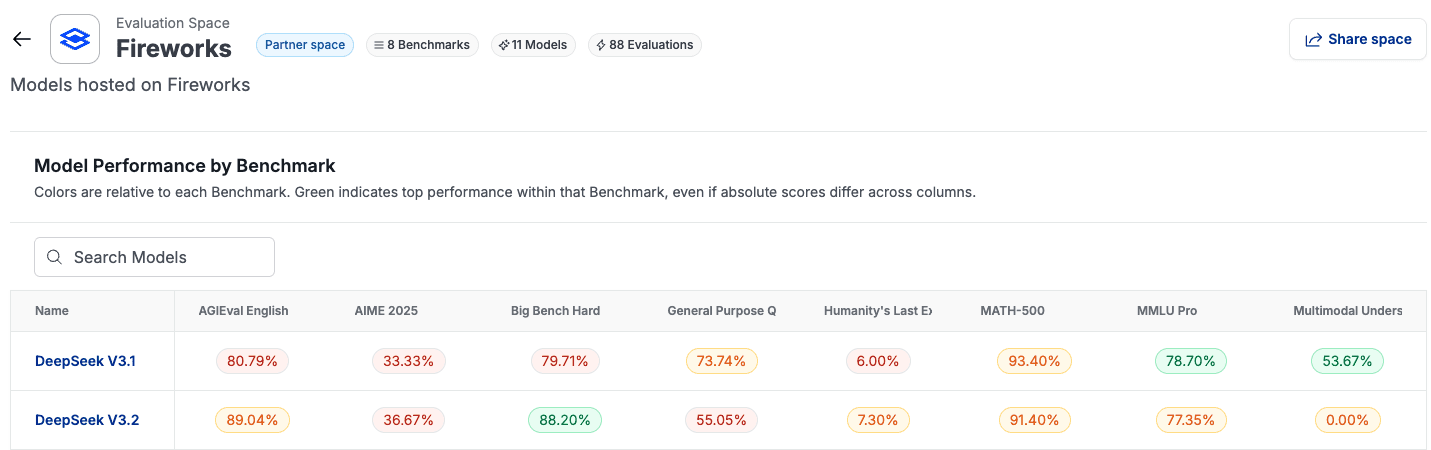The height and width of the screenshot is (450, 1431).
Task: Click the Big Bench Hard column header
Action: point(555,311)
